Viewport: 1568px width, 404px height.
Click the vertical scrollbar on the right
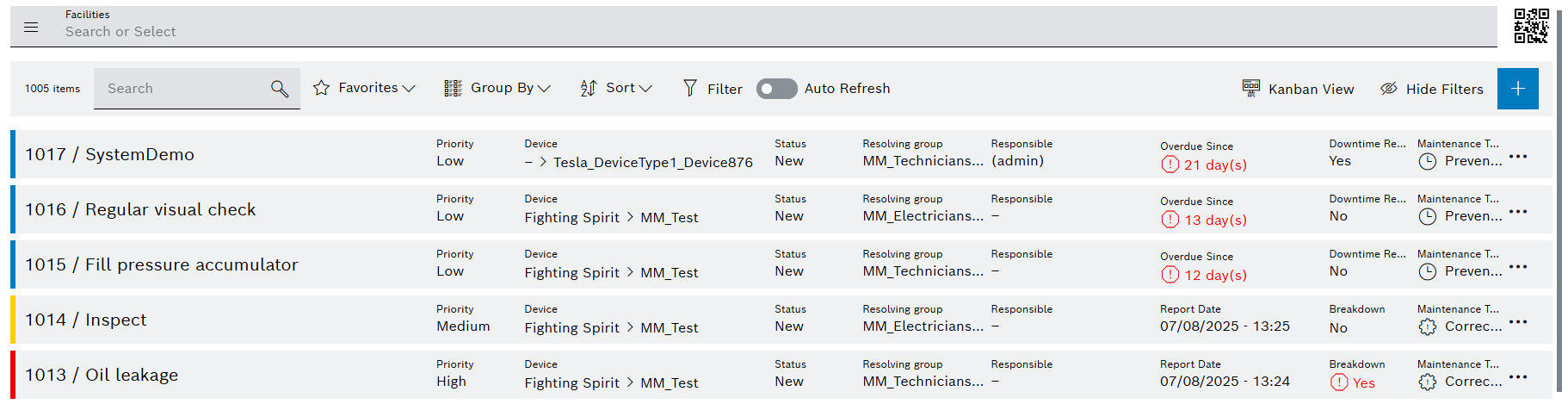(1559, 198)
